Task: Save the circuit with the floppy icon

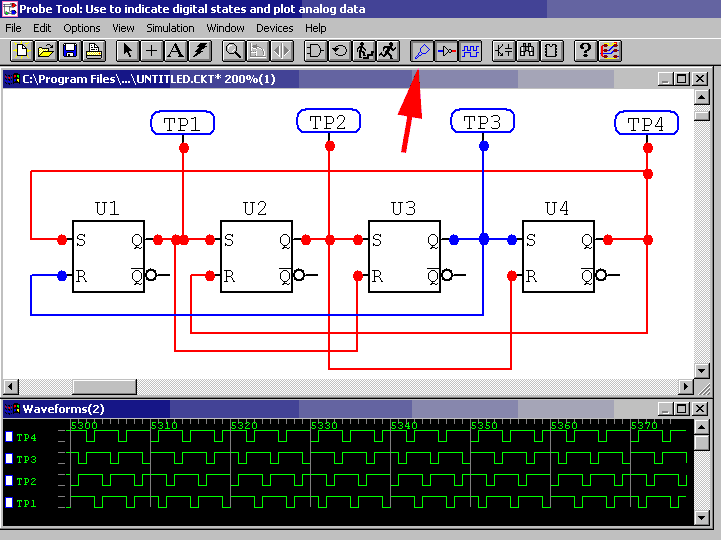Action: point(70,51)
